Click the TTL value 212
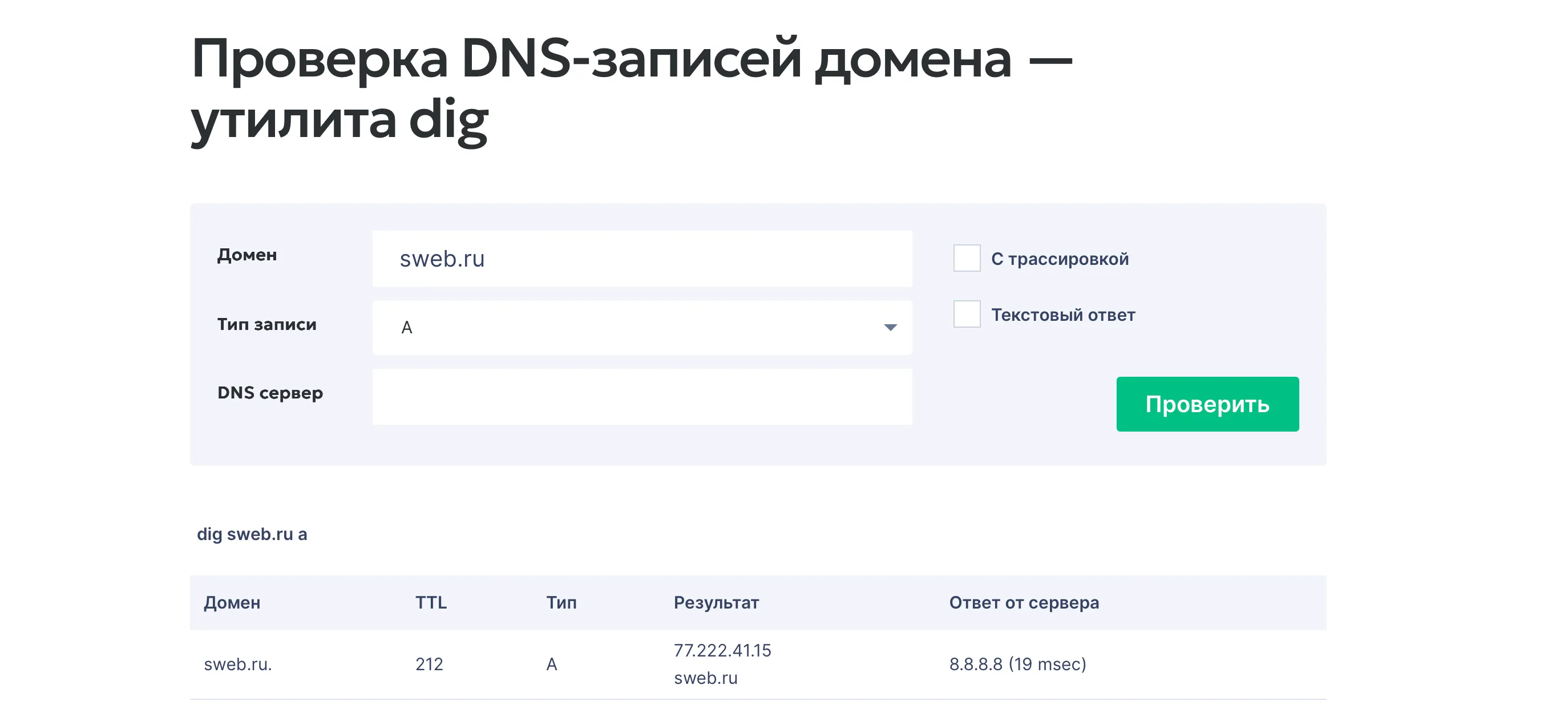This screenshot has height=725, width=1568. (429, 664)
